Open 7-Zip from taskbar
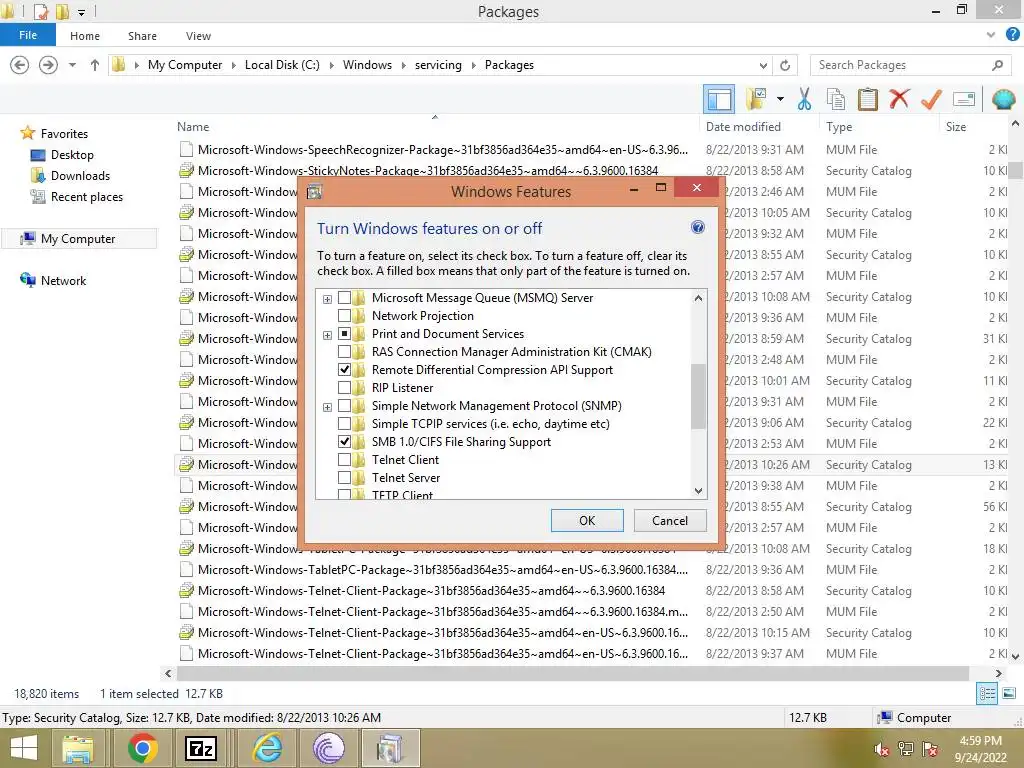1024x768 pixels. [201, 748]
